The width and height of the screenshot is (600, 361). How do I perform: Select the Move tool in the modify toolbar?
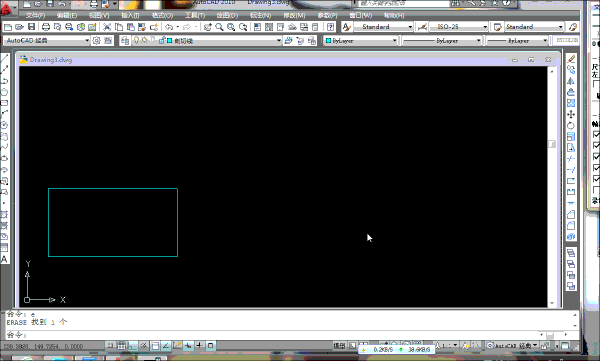pyautogui.click(x=571, y=114)
